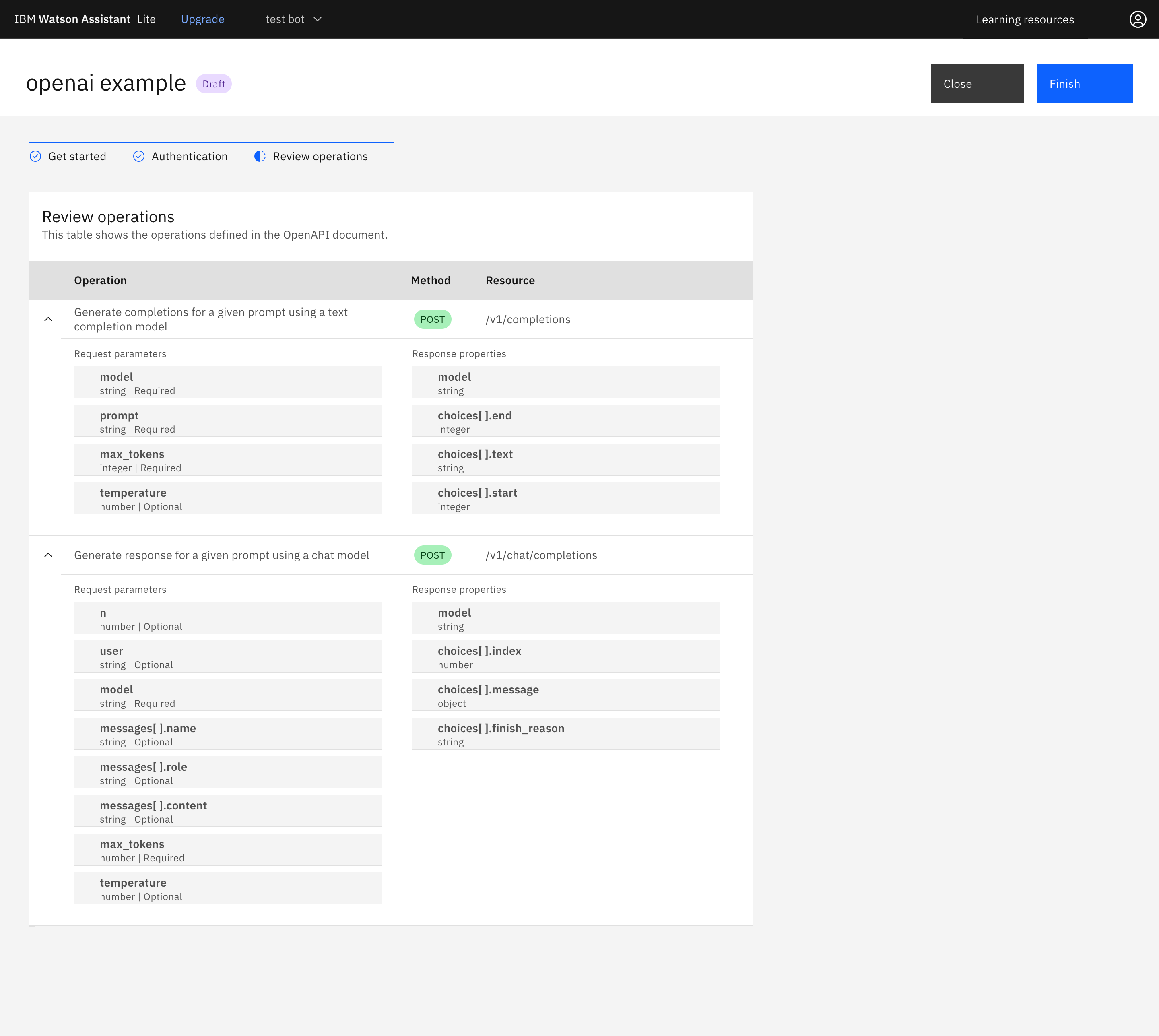Select the max_tokens integer request parameter

(x=228, y=460)
